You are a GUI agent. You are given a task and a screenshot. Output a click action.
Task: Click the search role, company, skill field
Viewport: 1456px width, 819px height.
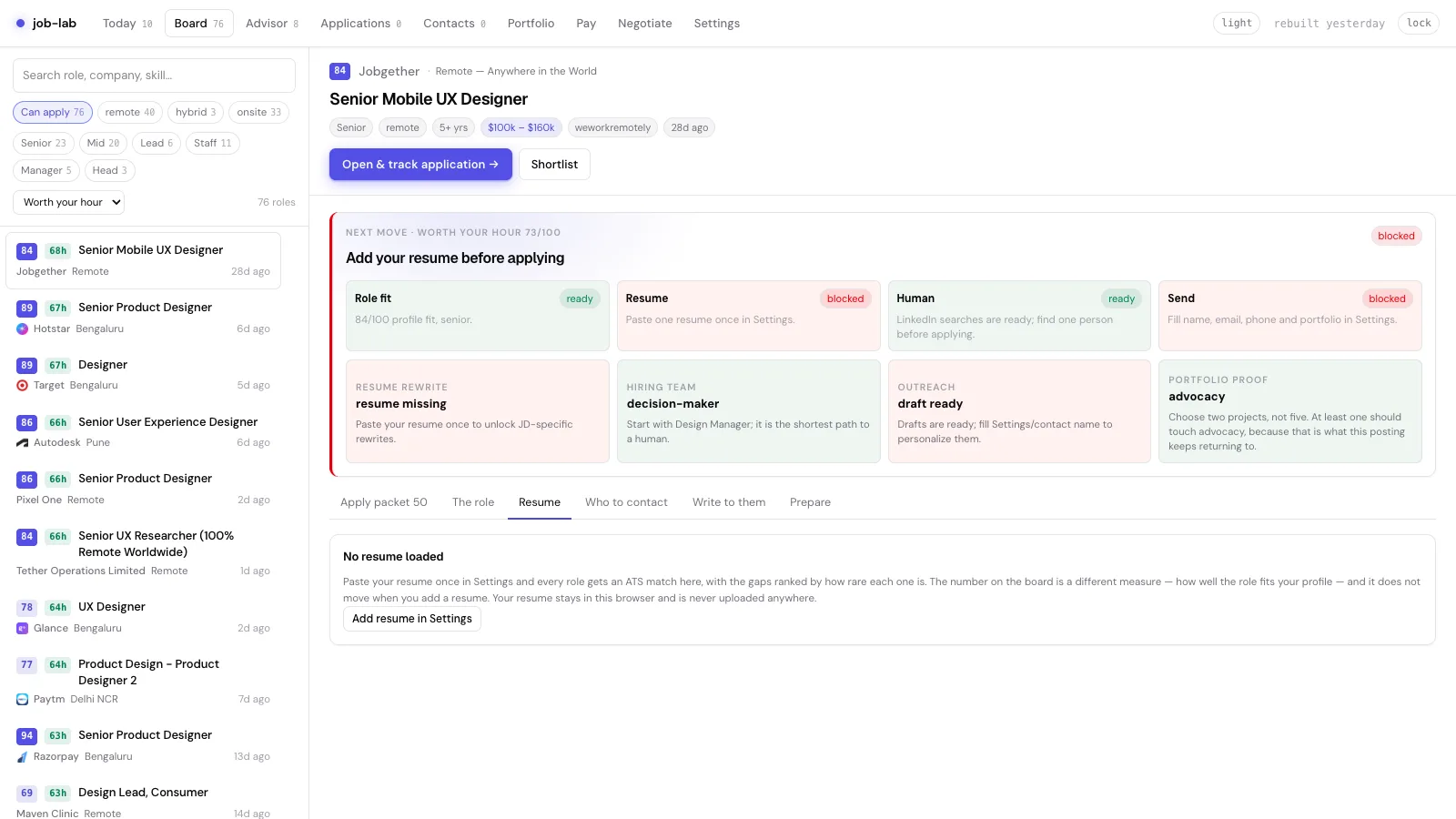coord(154,76)
